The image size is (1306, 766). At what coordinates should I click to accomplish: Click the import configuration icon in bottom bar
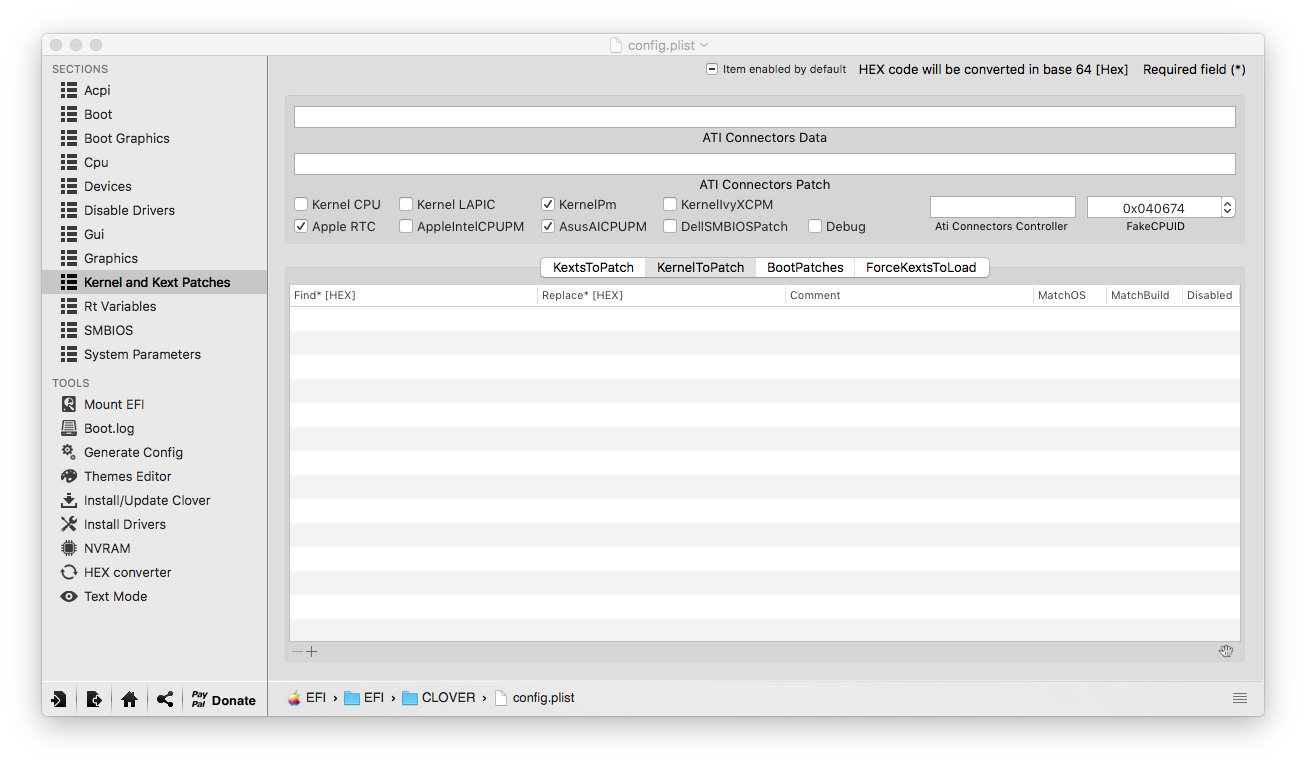click(x=59, y=700)
